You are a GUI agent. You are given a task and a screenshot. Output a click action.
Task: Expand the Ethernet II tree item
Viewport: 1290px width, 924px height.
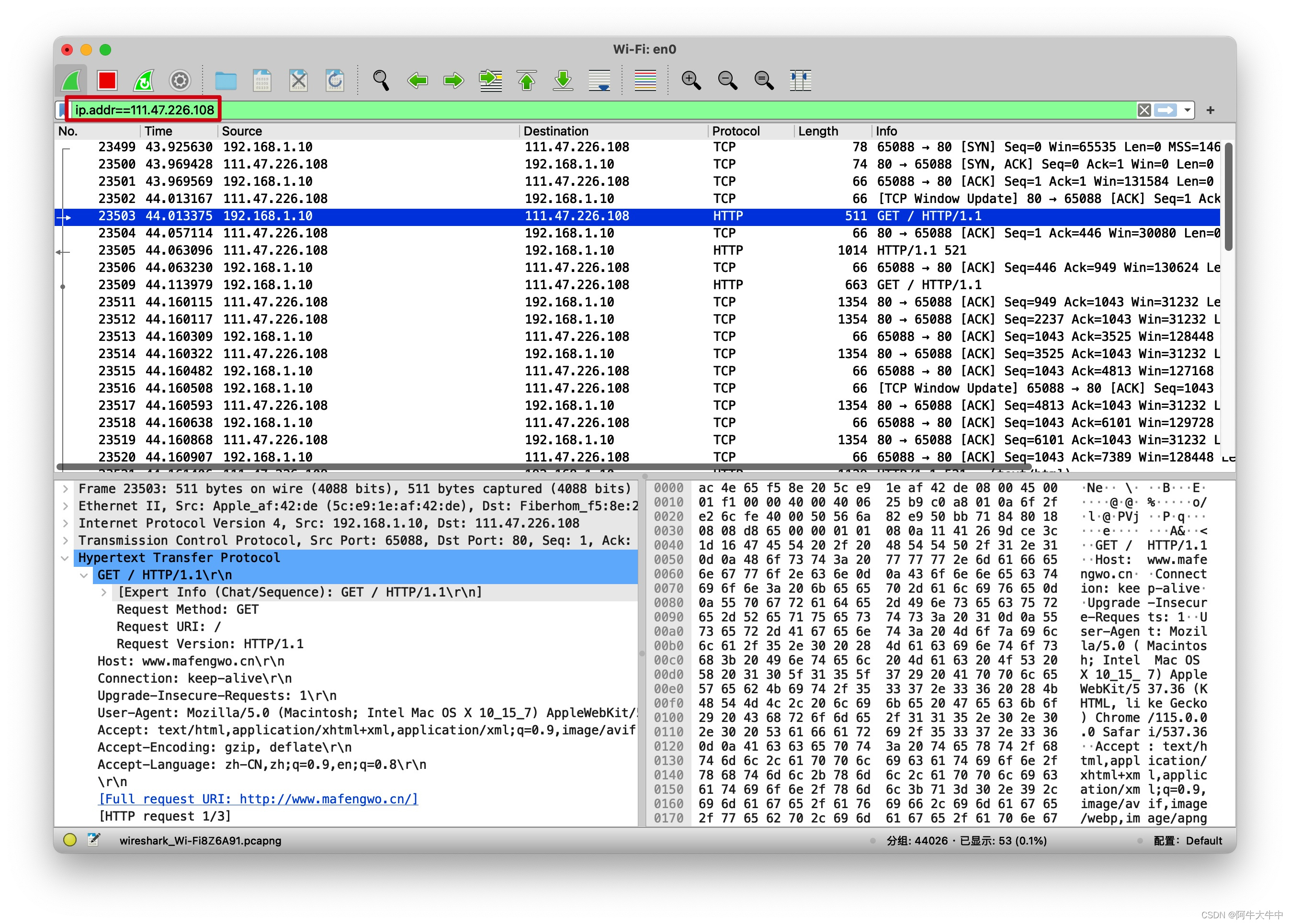click(x=66, y=506)
